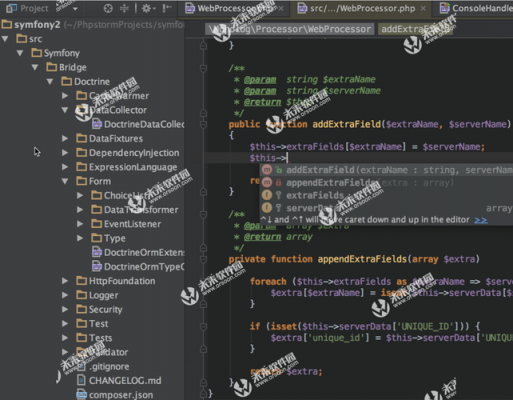Click the scroll-from-source target icon
513x400 pixels.
[x=108, y=8]
